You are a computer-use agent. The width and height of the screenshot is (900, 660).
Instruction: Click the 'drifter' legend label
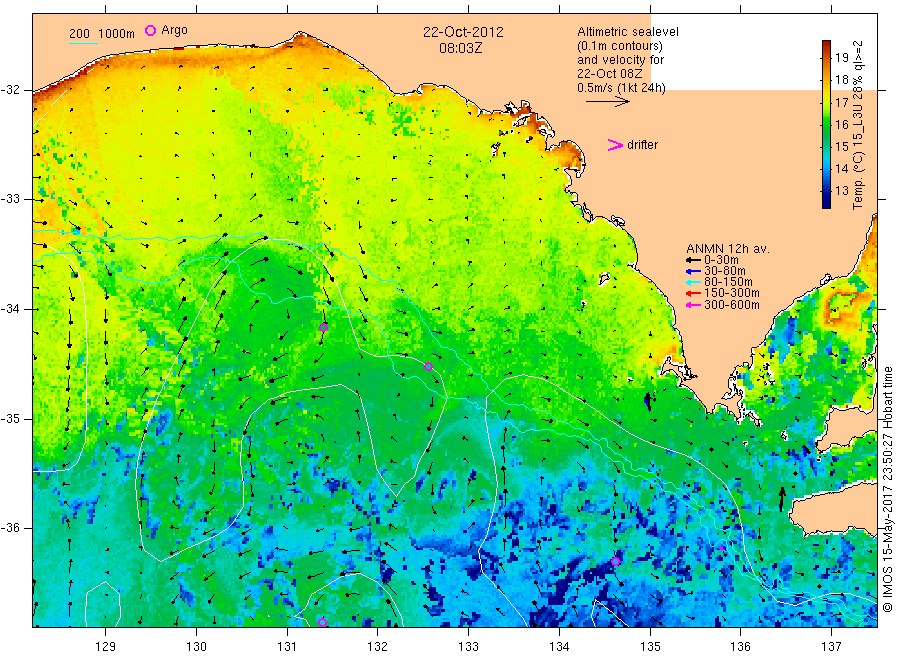tap(642, 145)
